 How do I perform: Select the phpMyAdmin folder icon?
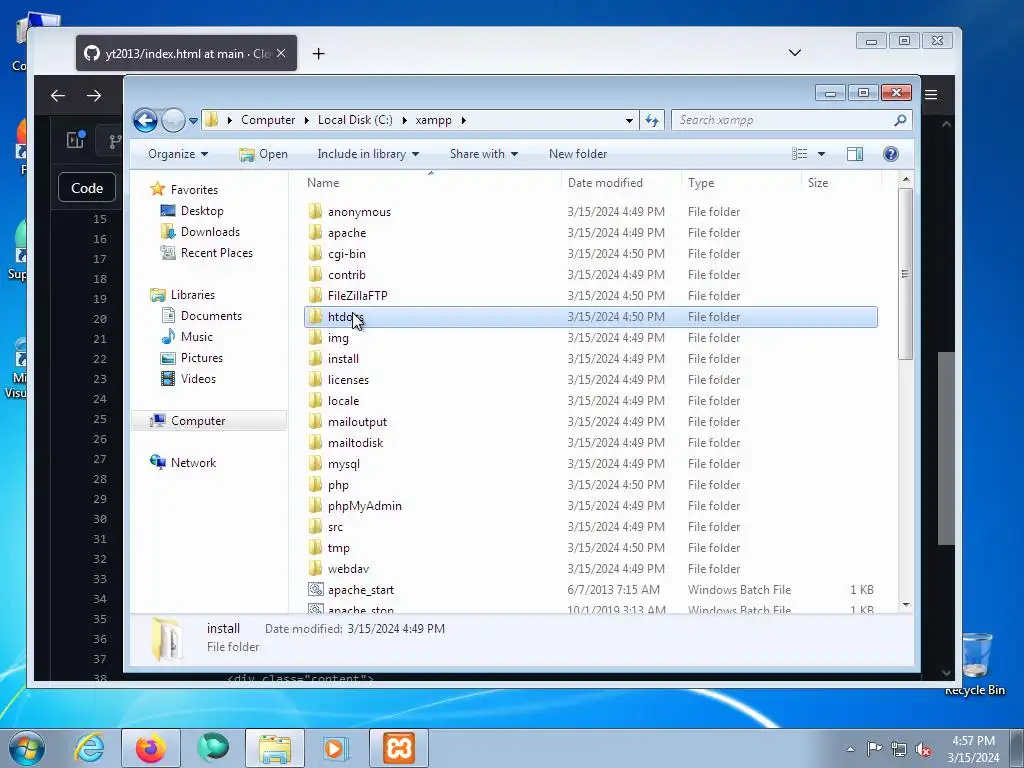tap(315, 505)
